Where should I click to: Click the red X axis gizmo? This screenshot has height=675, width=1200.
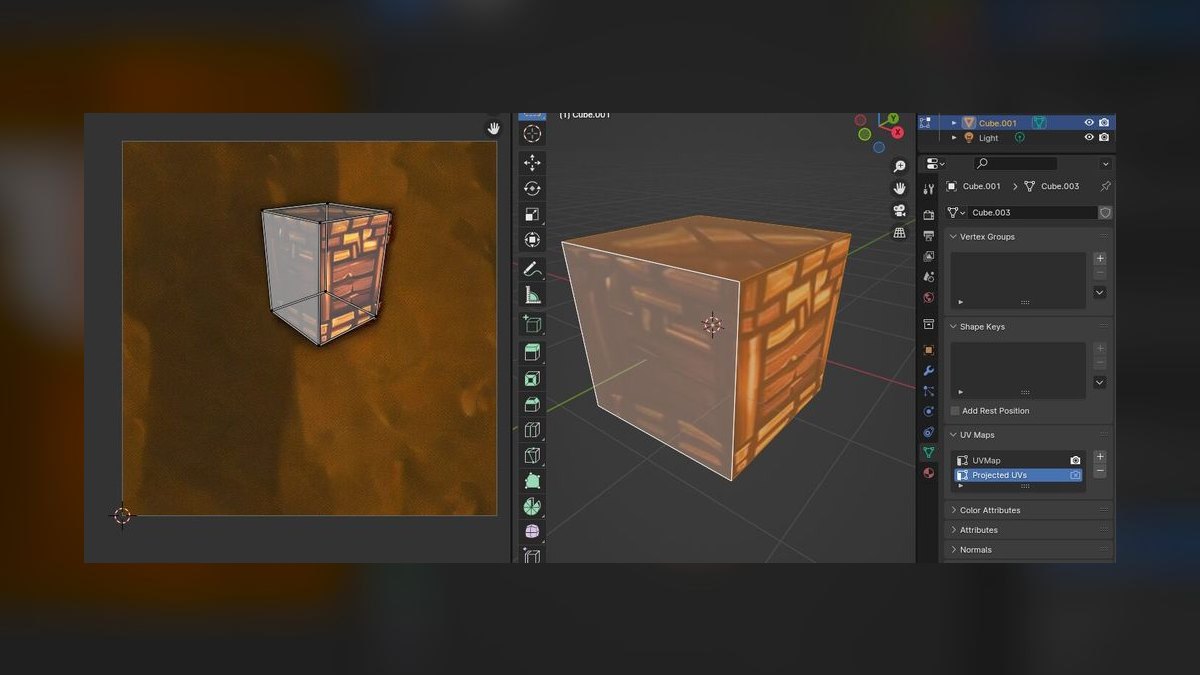[x=897, y=131]
